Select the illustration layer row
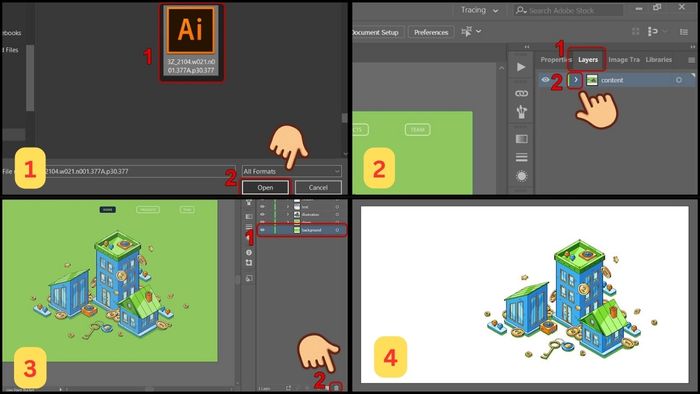 click(x=302, y=215)
